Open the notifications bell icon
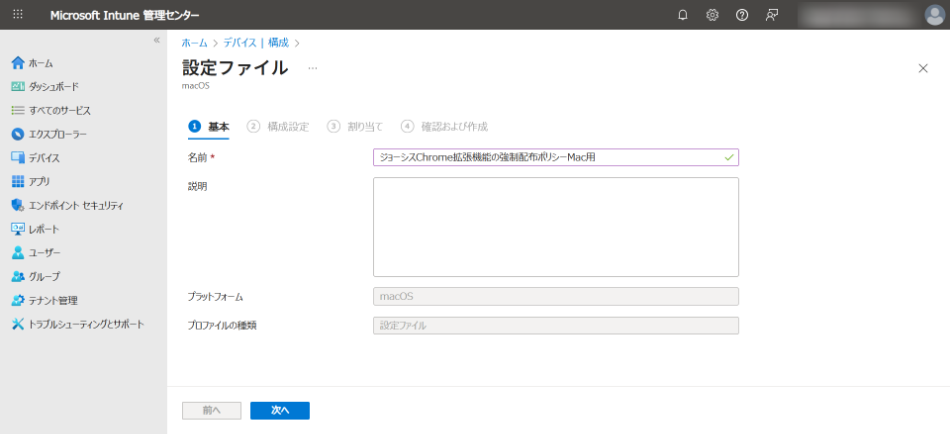Screen dimensions: 950x434 tap(683, 15)
